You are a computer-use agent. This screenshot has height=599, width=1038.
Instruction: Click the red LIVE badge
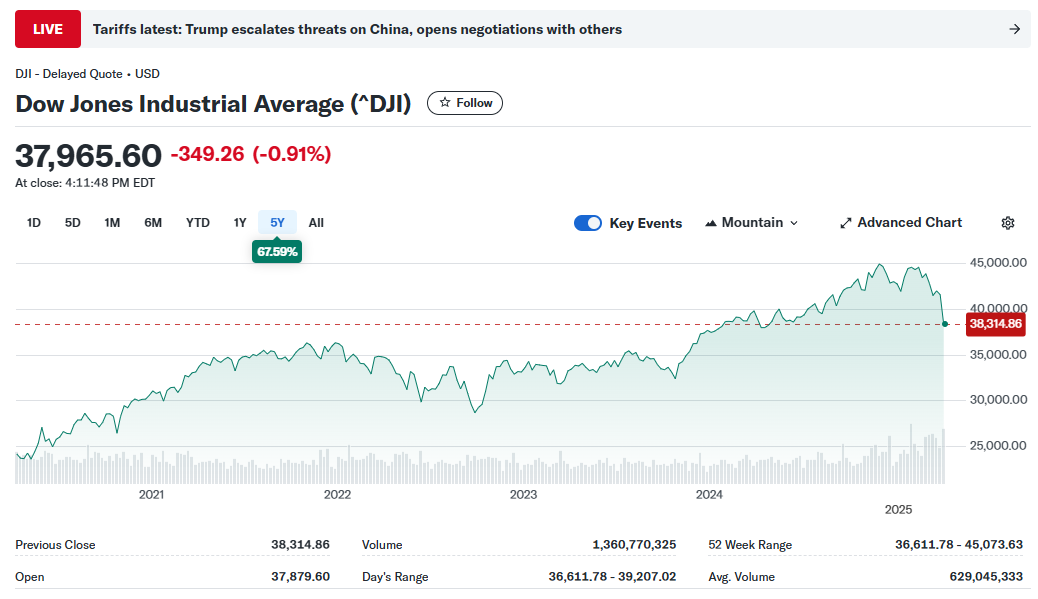click(48, 29)
